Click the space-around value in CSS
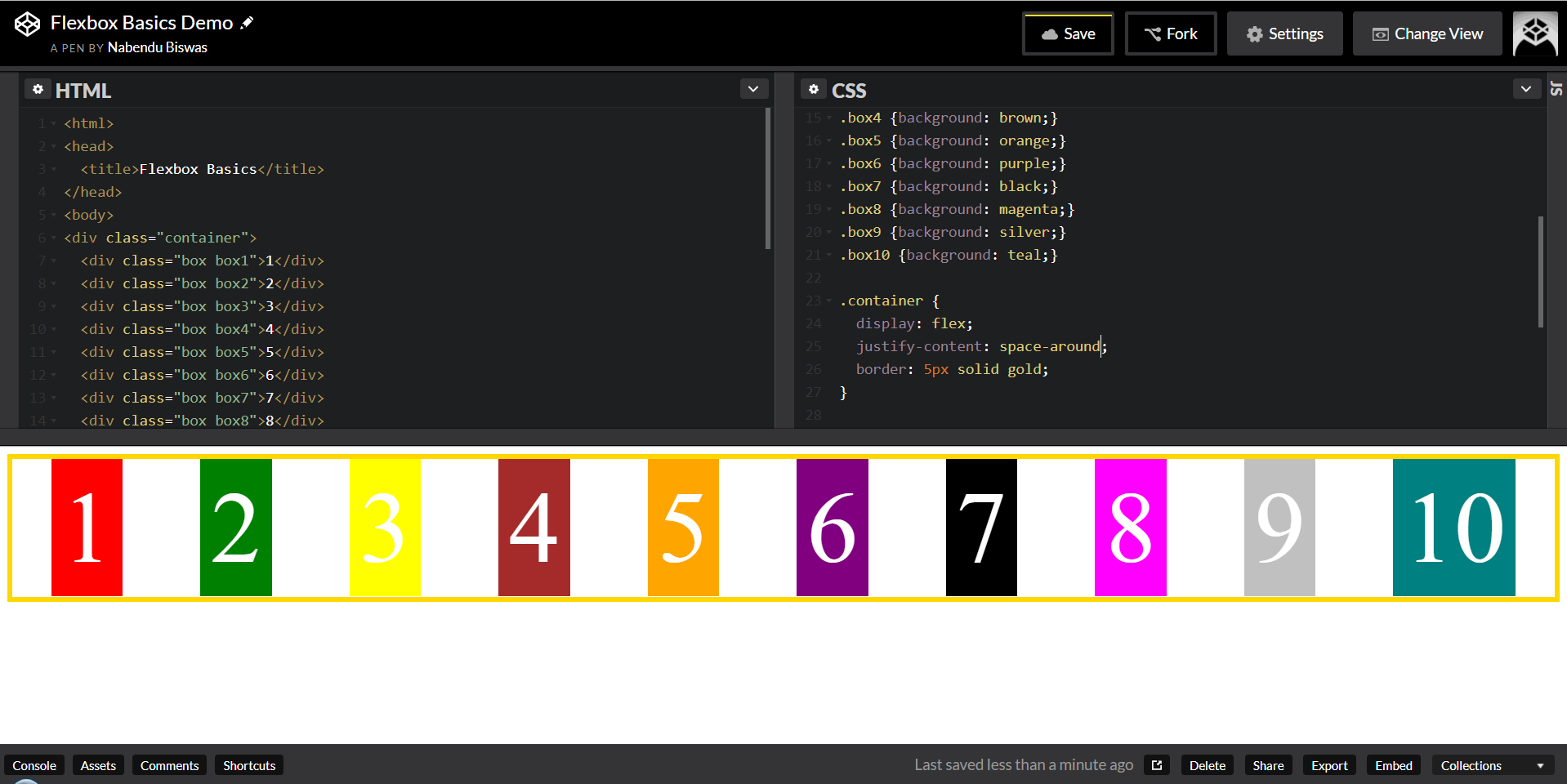 (1050, 346)
